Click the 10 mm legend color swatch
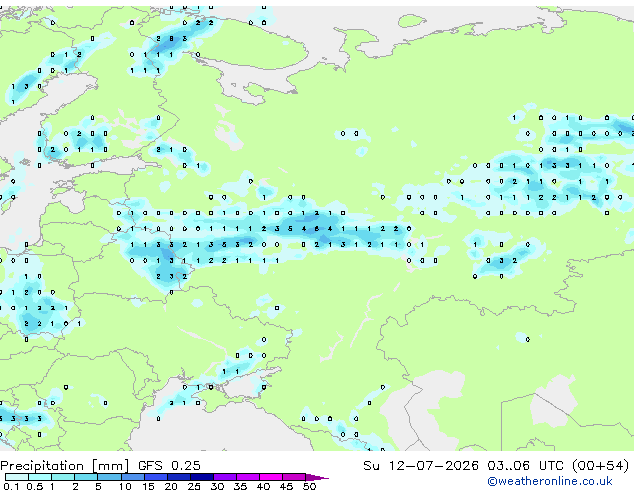634x490 pixels. (x=132, y=477)
